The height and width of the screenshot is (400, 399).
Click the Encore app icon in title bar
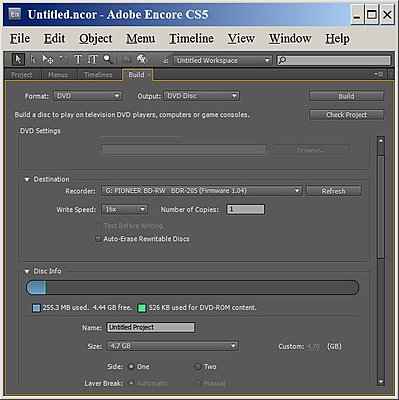pos(15,14)
